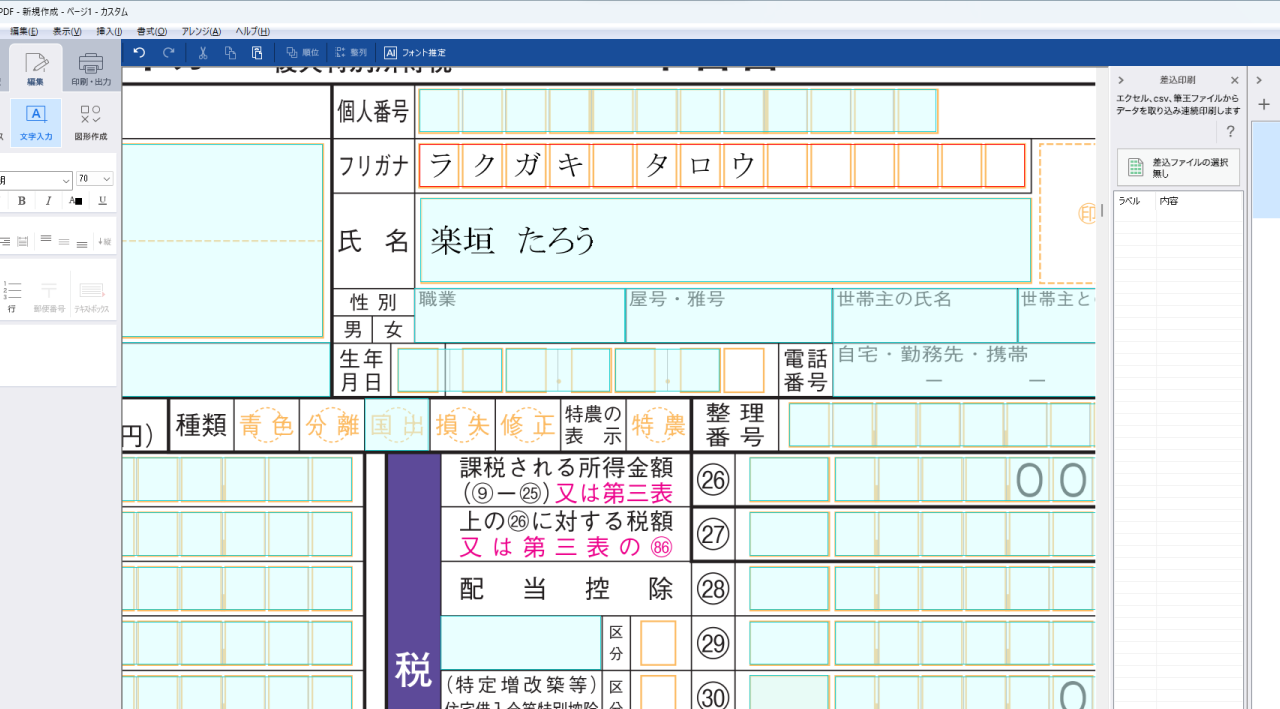
Task: Click the 差込ファイルの選択 button
Action: tap(1178, 167)
